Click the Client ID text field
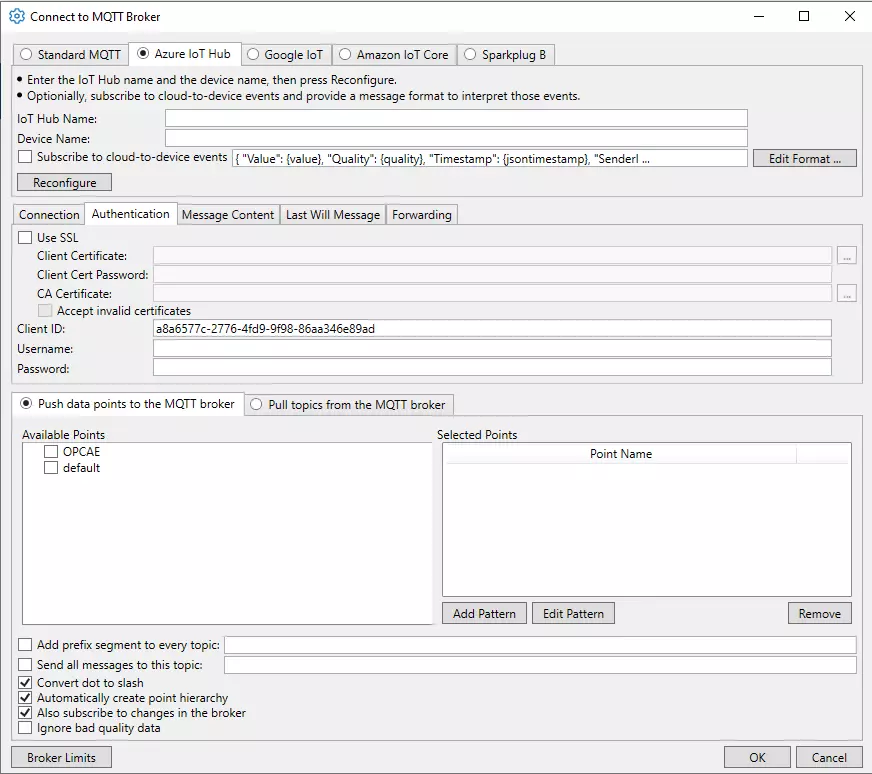Image resolution: width=872 pixels, height=774 pixels. coord(492,328)
